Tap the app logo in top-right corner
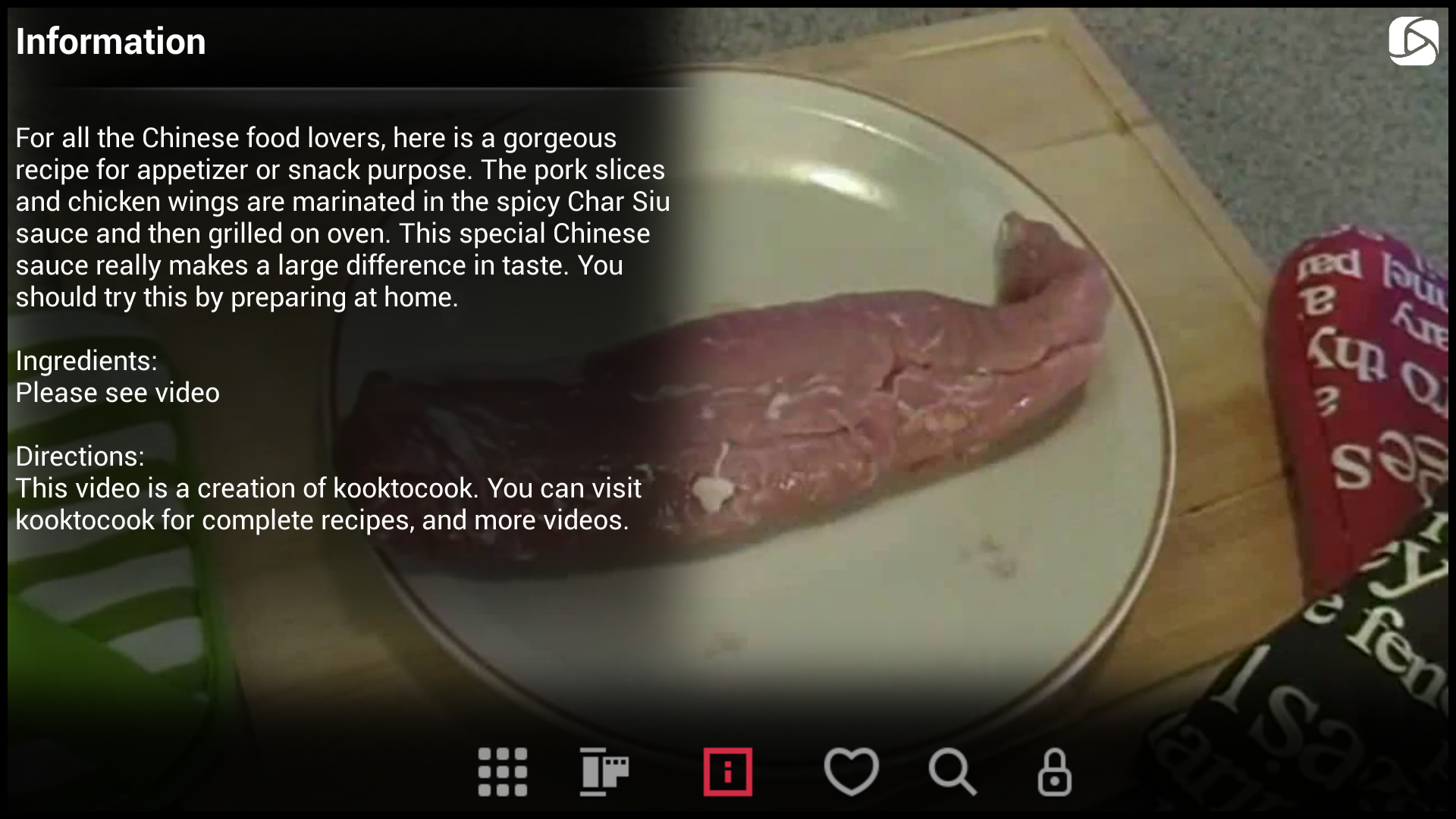Screen dimensions: 1456x819 coord(1413,42)
